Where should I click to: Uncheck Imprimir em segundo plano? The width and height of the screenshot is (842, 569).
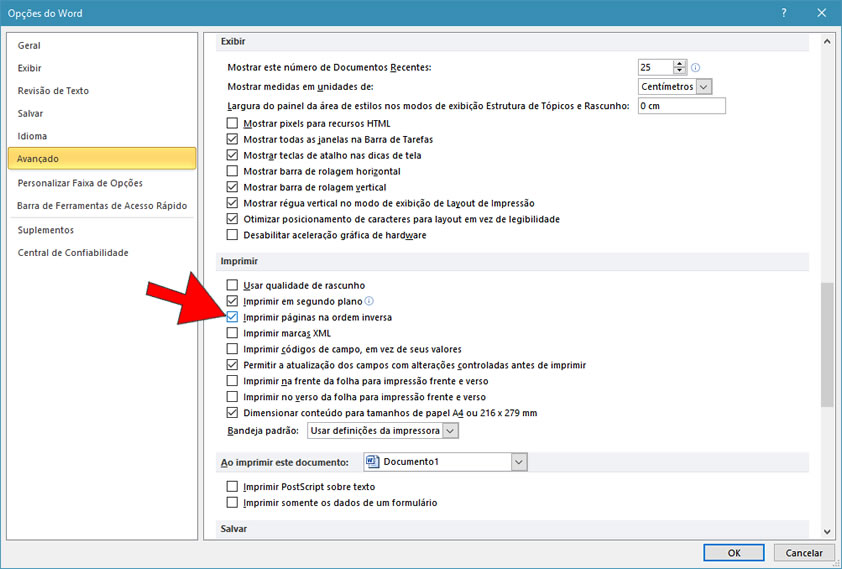(x=232, y=301)
